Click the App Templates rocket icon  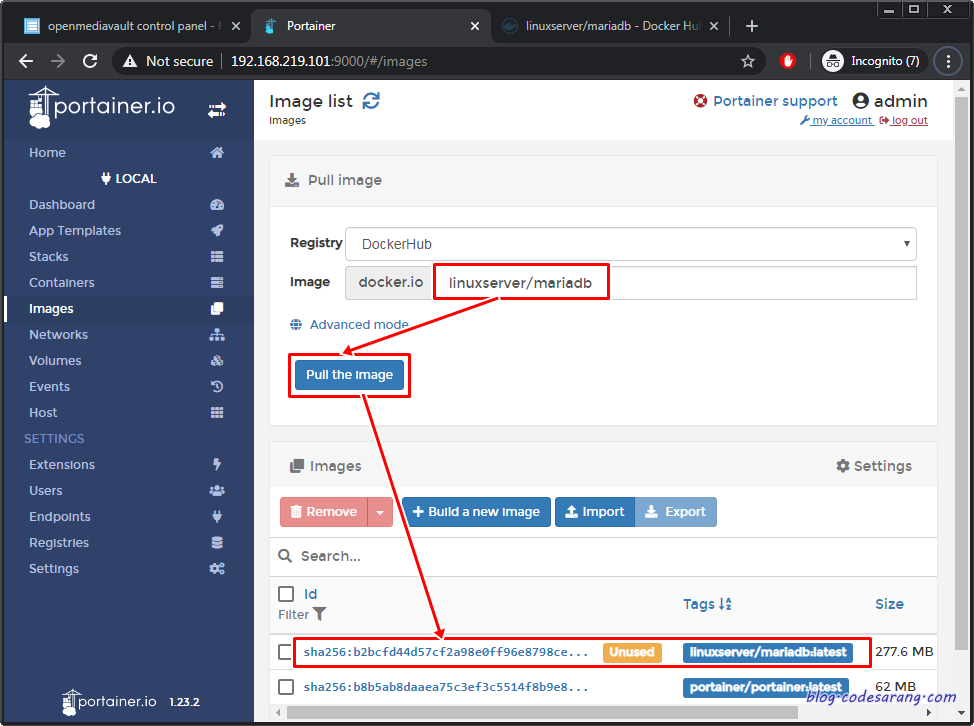tap(217, 230)
